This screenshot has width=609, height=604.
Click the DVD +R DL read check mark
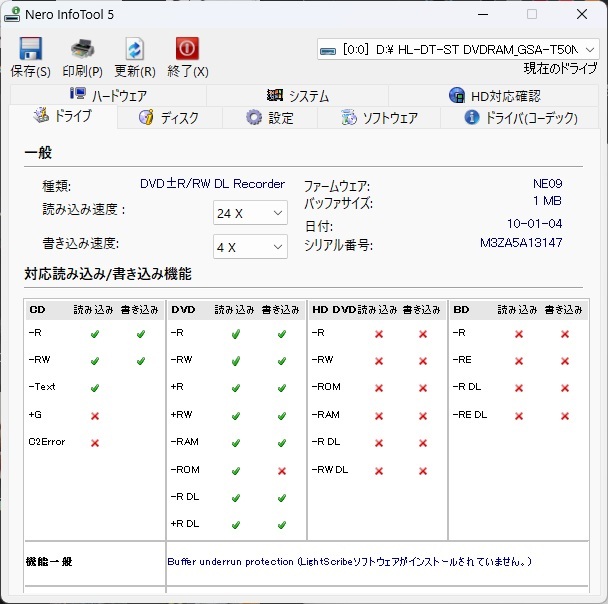[236, 525]
